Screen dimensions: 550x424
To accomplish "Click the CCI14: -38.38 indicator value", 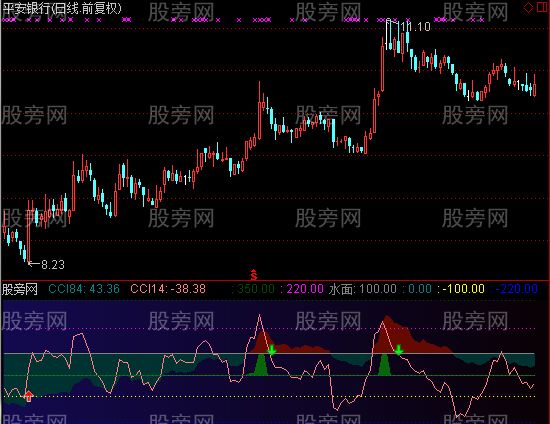I will (168, 289).
